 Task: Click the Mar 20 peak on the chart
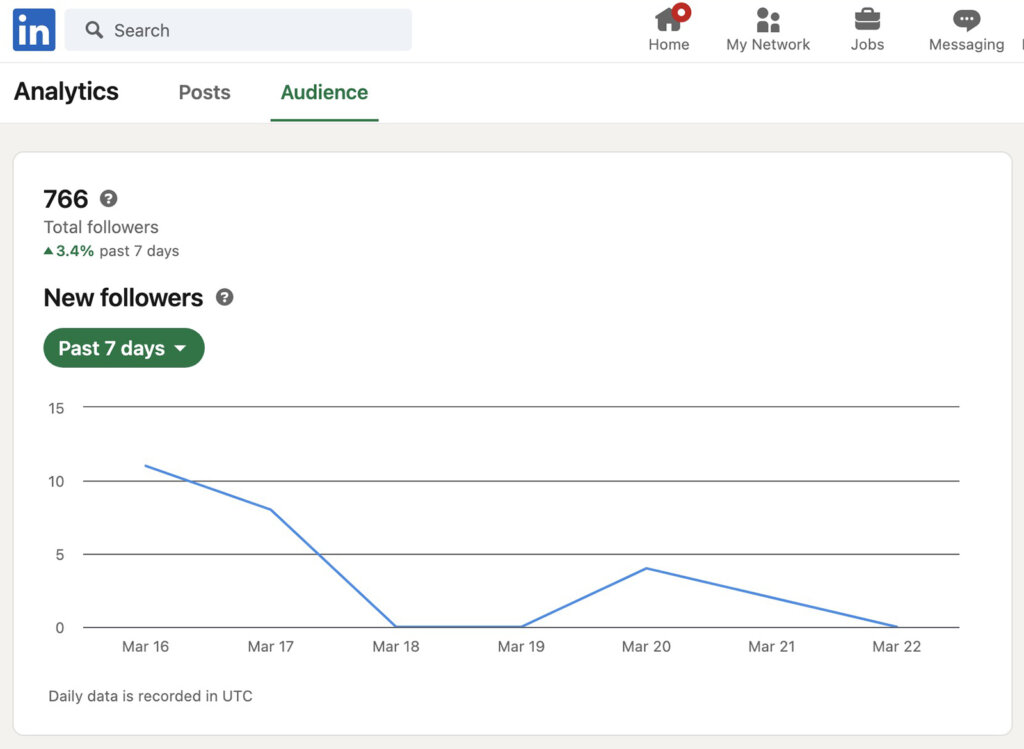click(x=646, y=568)
